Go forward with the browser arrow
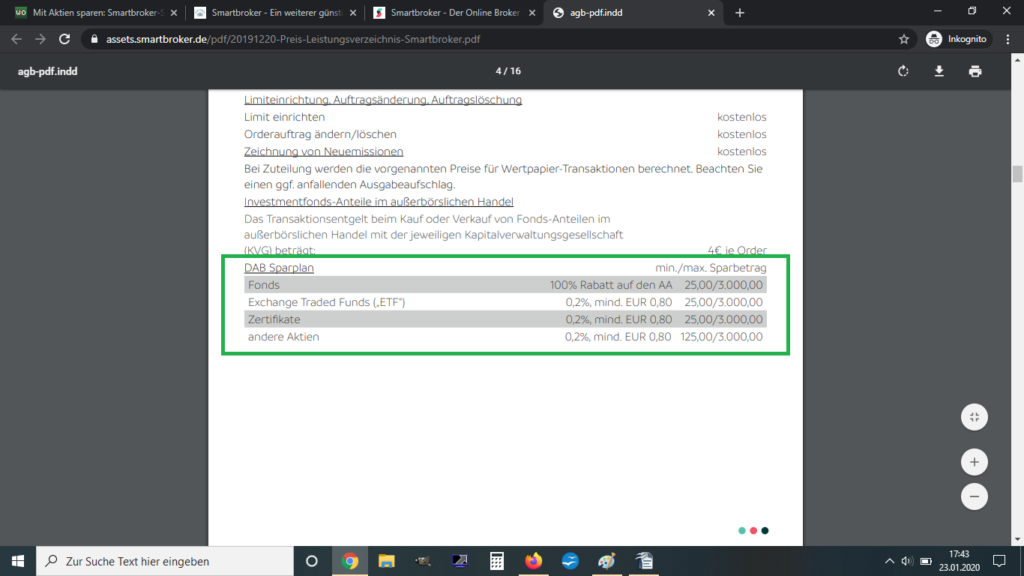 click(40, 39)
